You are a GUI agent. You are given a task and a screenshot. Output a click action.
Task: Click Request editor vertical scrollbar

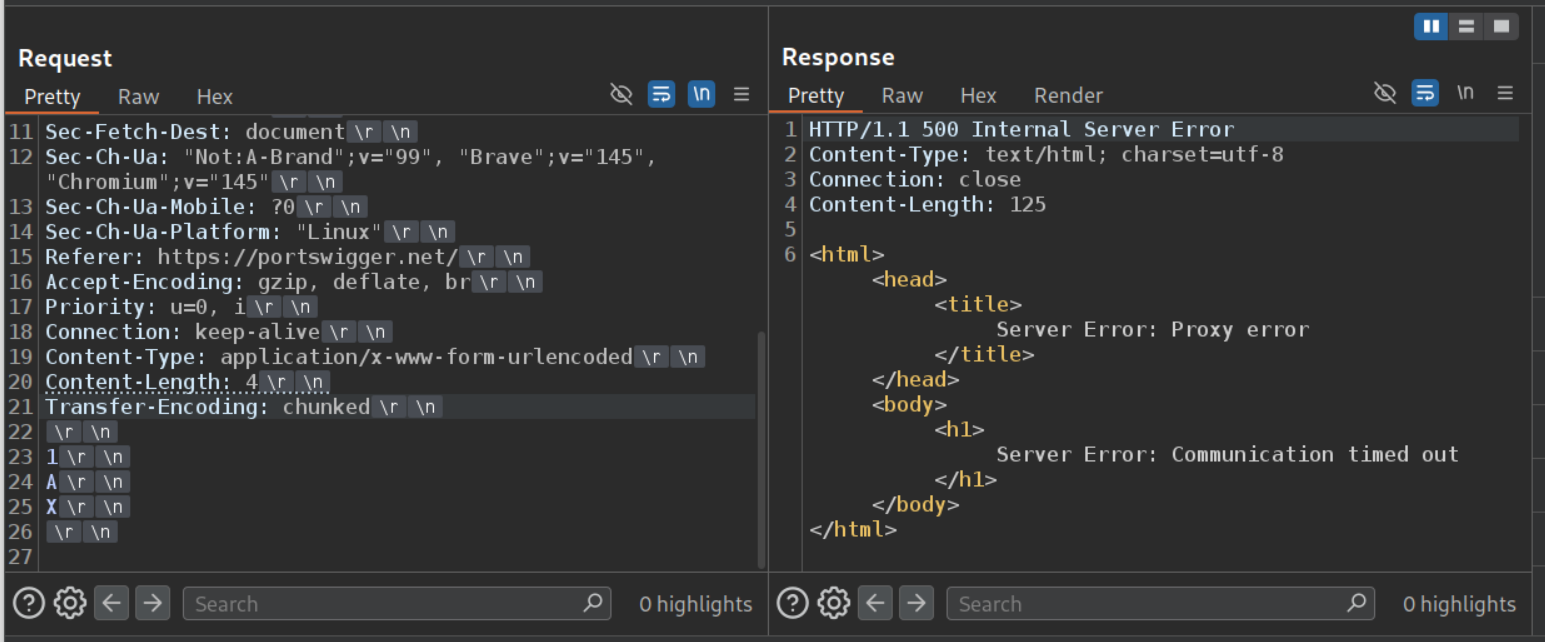click(x=761, y=450)
